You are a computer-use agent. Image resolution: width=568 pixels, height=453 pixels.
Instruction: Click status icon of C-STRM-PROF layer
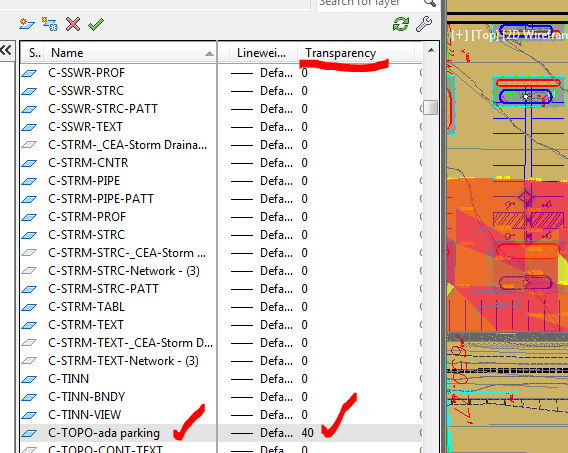point(29,217)
